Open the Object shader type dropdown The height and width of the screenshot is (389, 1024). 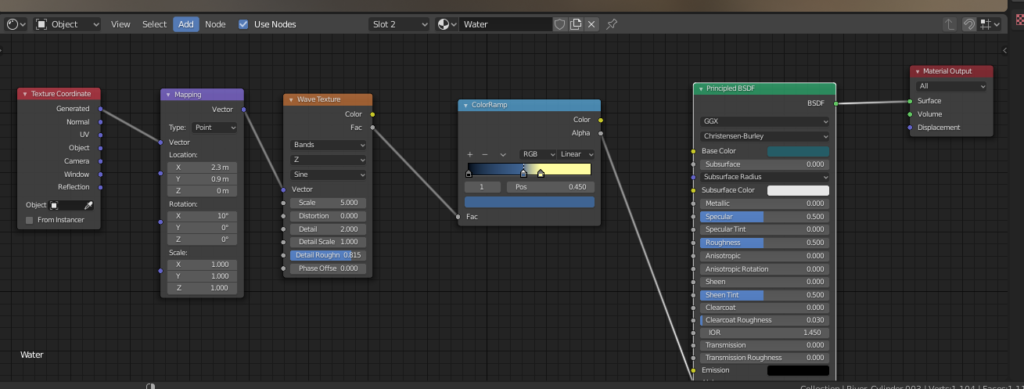coord(68,24)
